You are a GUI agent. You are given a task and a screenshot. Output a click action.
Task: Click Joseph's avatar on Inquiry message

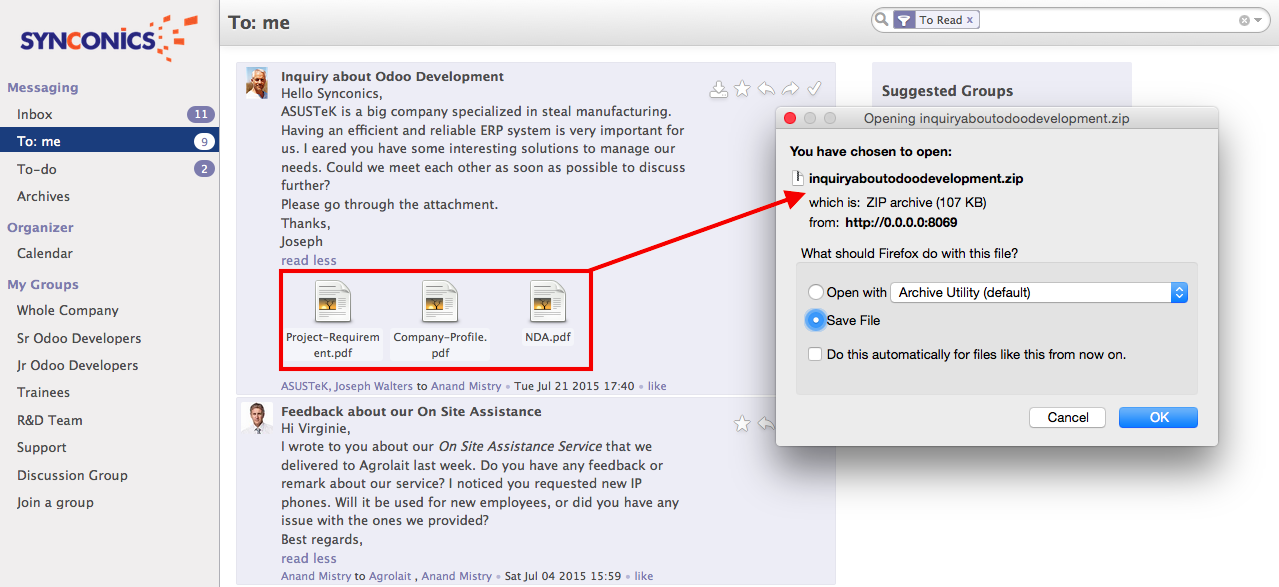(x=258, y=83)
